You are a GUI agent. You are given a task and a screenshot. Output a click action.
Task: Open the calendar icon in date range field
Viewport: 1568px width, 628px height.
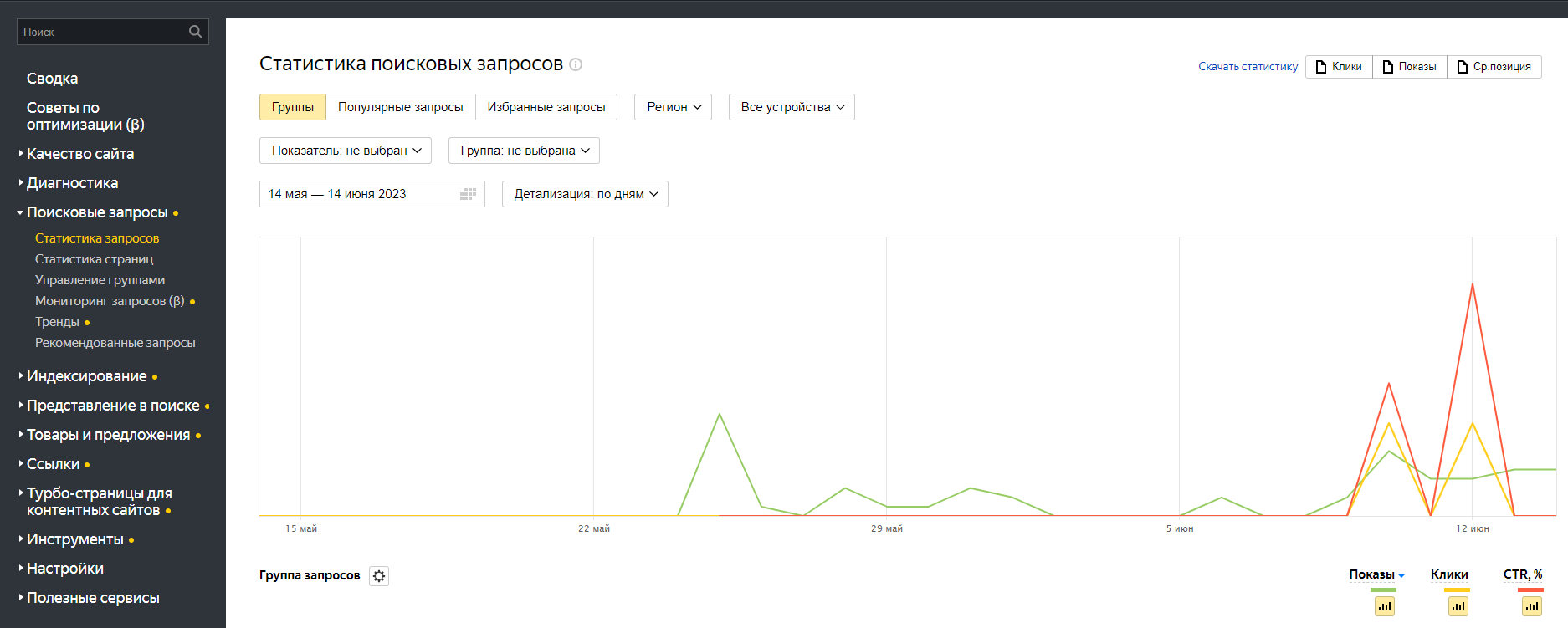468,194
